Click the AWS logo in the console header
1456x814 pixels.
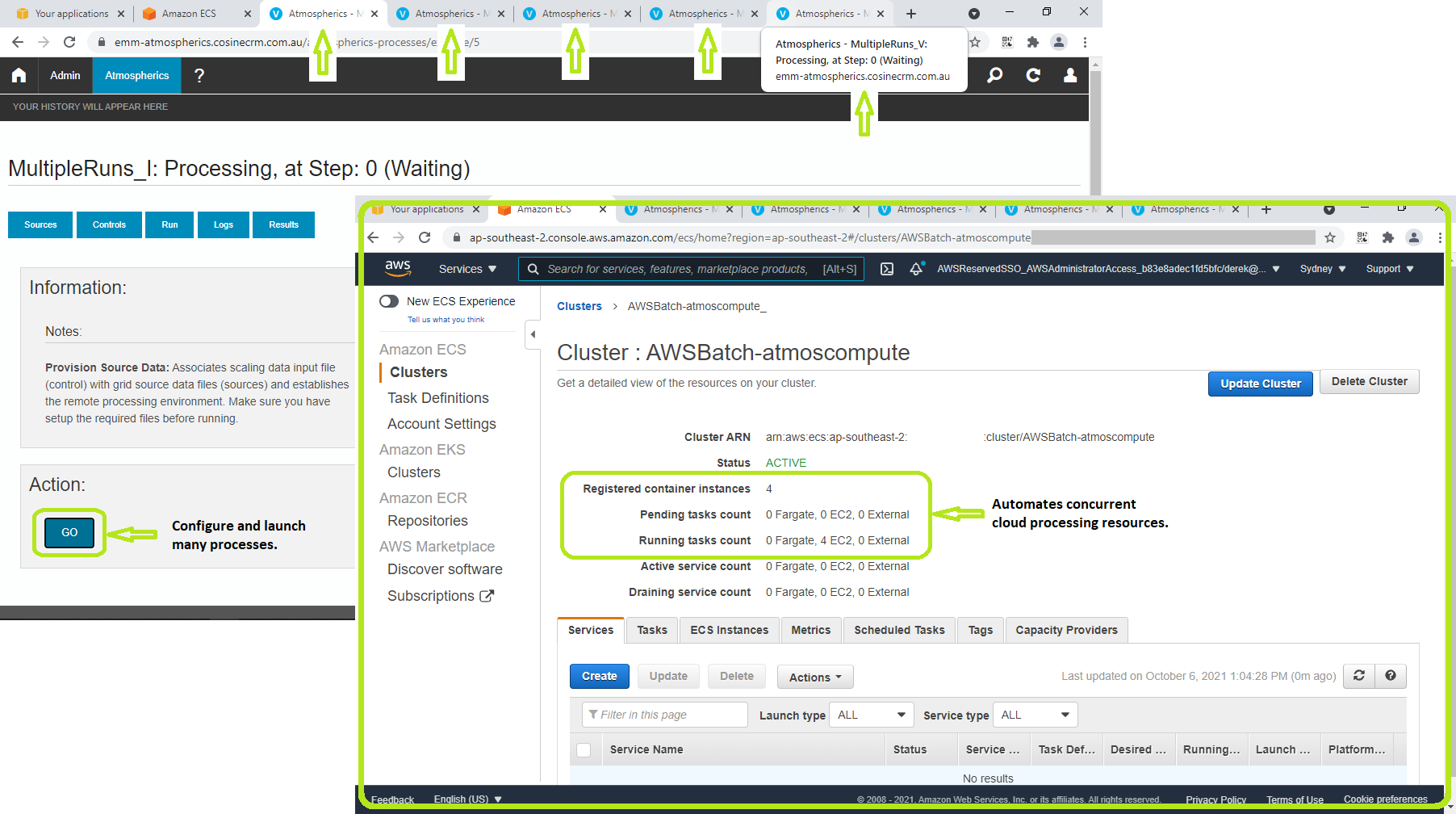point(398,268)
